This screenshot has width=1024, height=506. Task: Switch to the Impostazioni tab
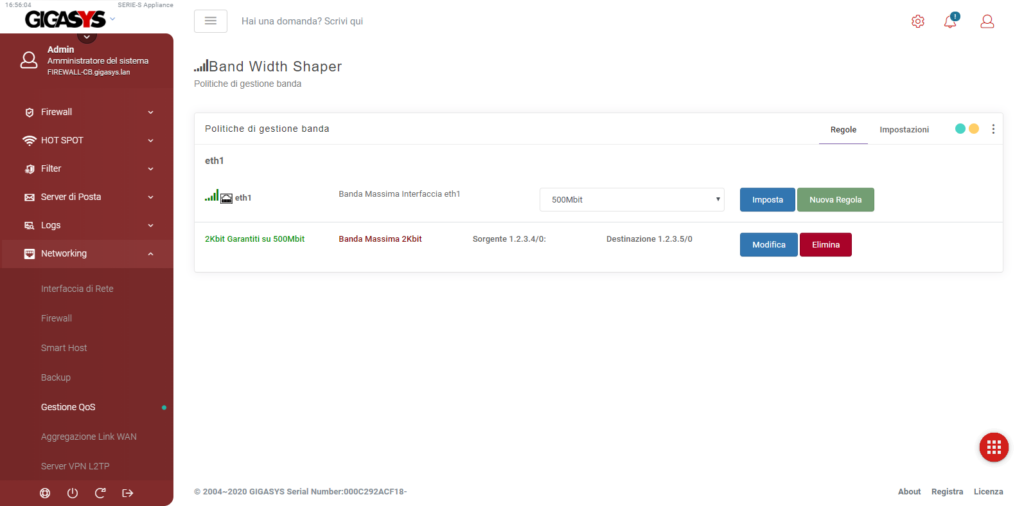(904, 130)
